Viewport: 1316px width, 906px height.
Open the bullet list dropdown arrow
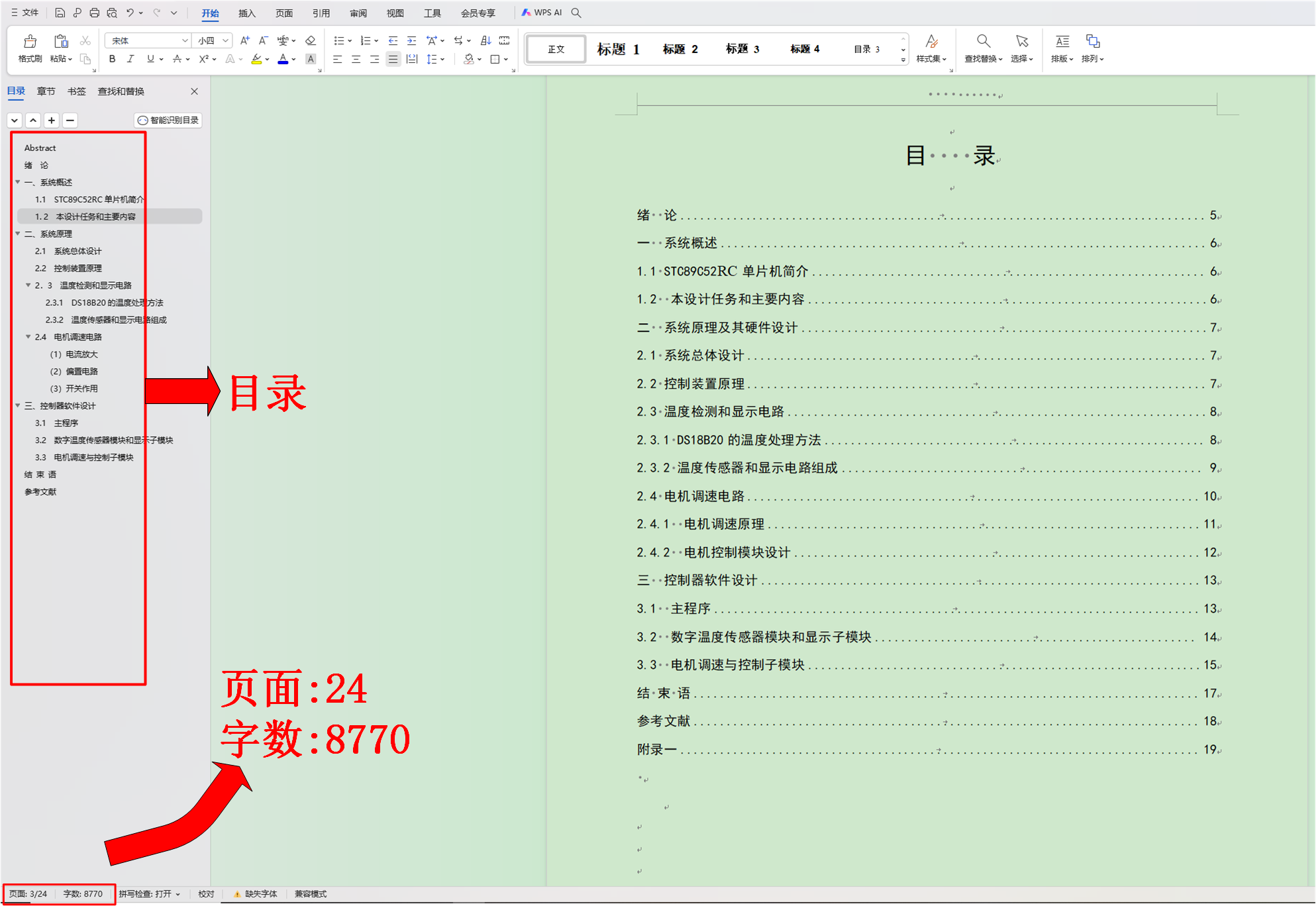pyautogui.click(x=350, y=40)
